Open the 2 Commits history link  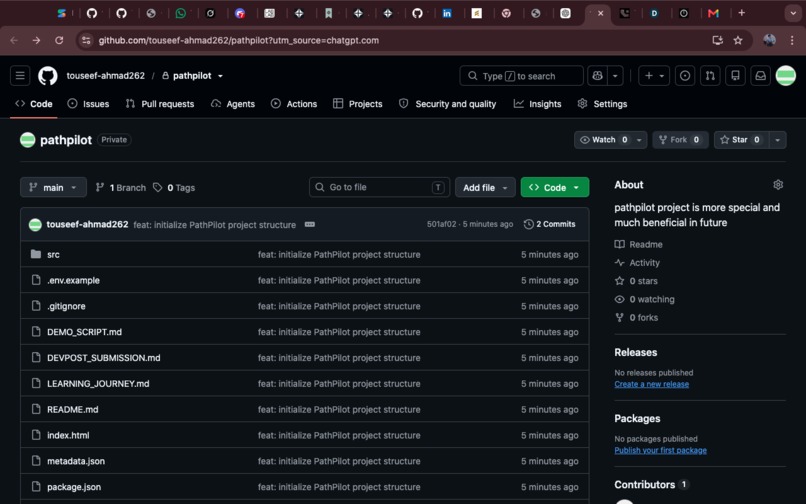click(x=549, y=224)
